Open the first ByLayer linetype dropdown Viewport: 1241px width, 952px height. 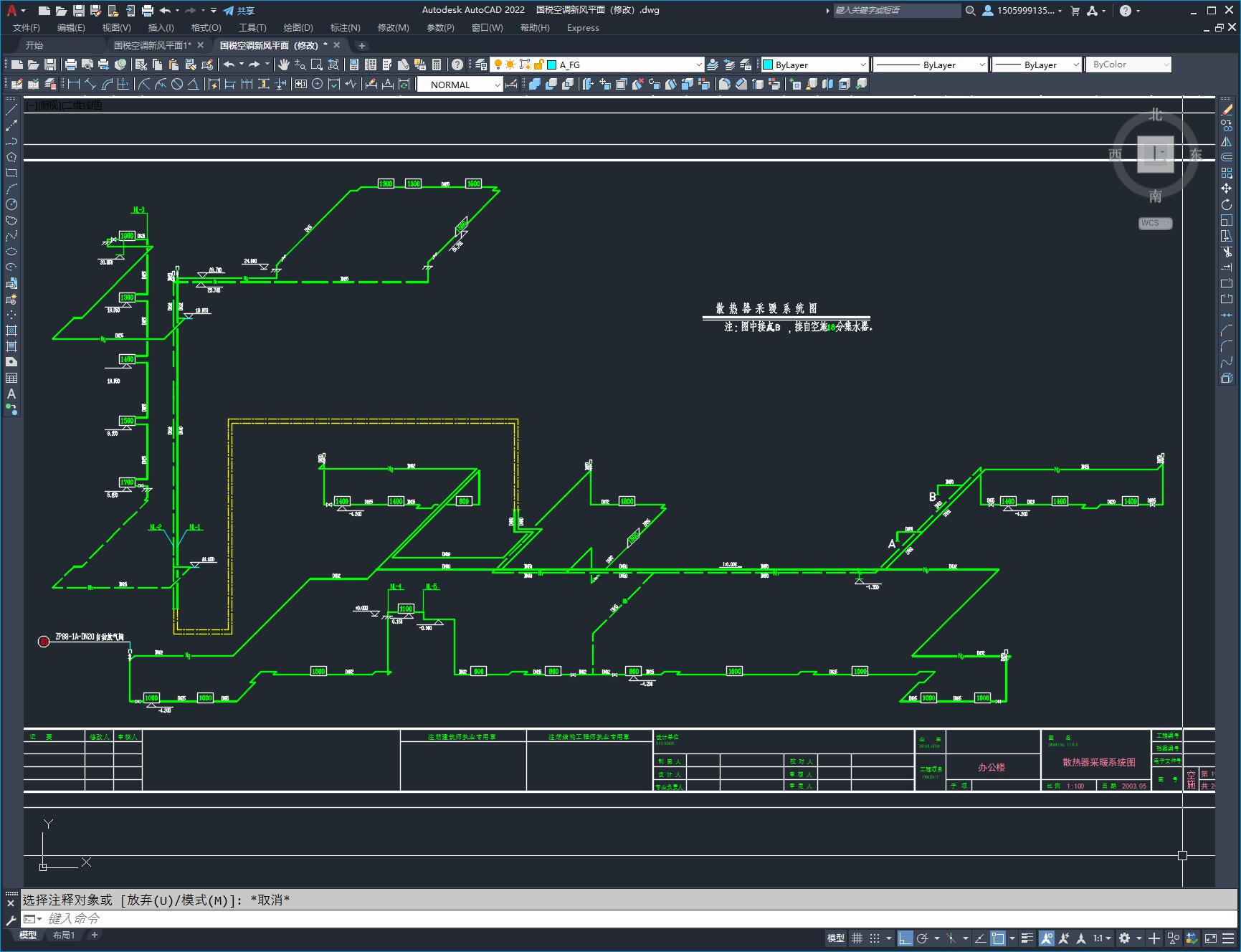click(x=981, y=65)
